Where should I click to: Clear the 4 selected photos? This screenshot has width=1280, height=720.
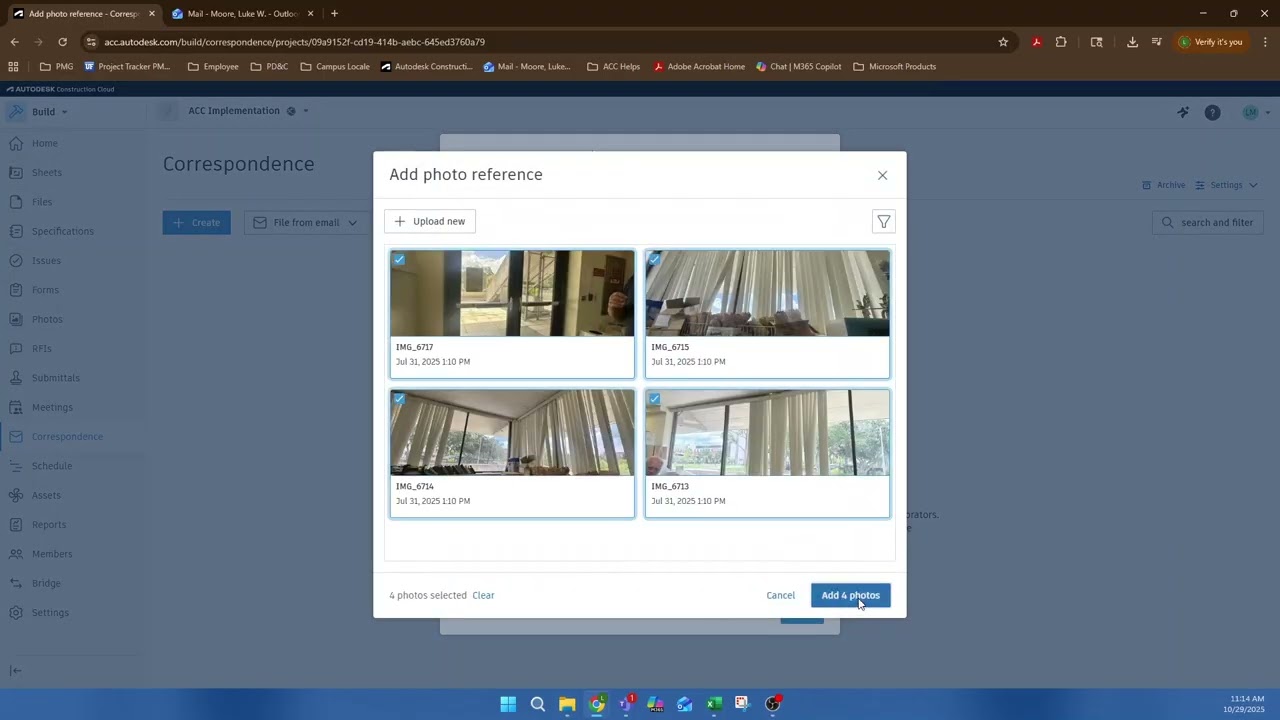(483, 595)
